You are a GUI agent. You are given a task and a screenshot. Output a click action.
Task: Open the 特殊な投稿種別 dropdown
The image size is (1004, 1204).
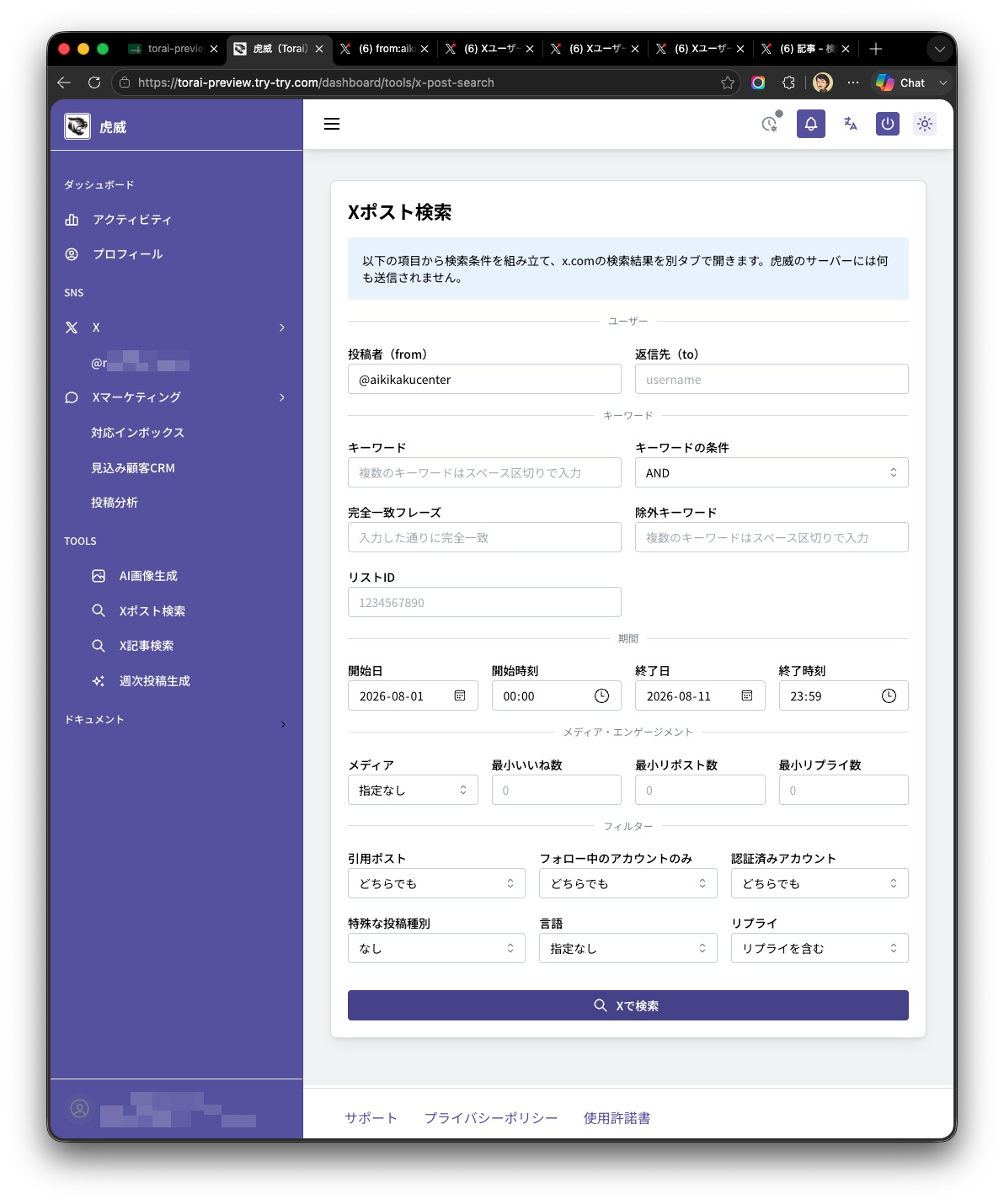point(436,948)
